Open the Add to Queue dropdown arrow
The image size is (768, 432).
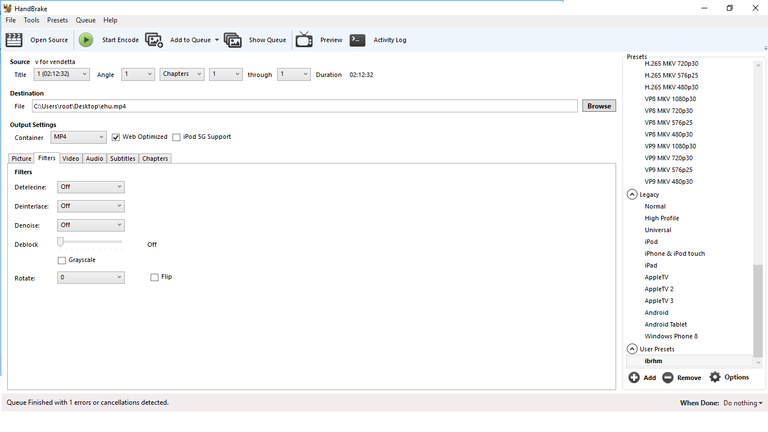[x=216, y=40]
